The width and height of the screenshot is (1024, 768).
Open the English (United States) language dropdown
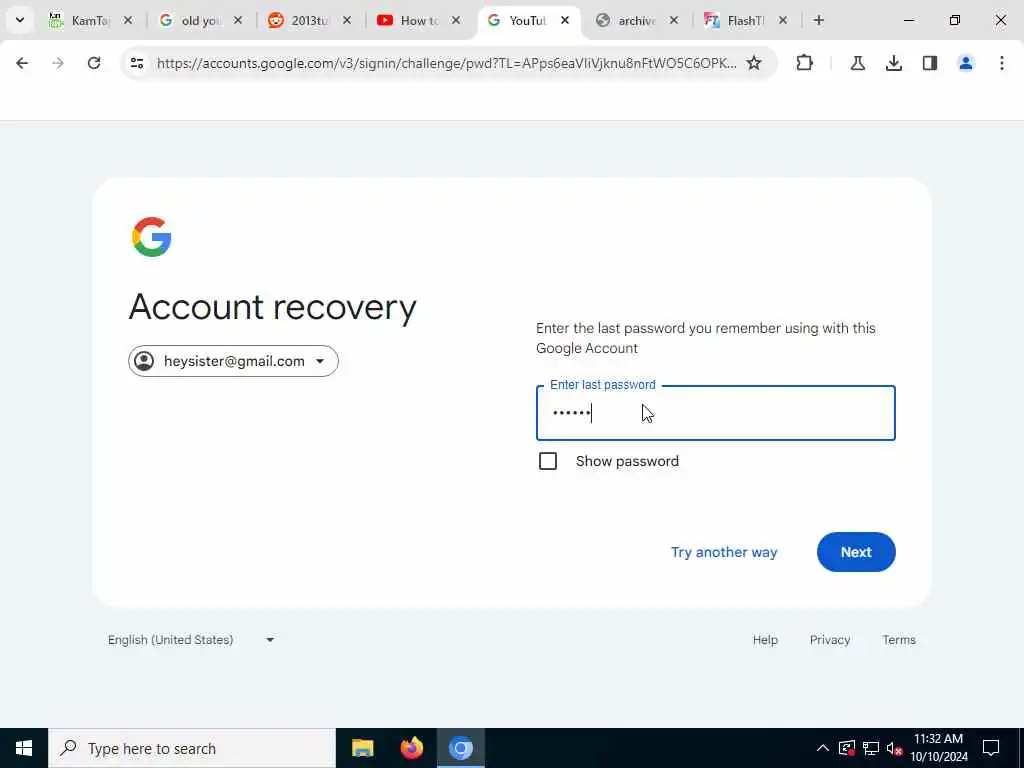pyautogui.click(x=190, y=640)
